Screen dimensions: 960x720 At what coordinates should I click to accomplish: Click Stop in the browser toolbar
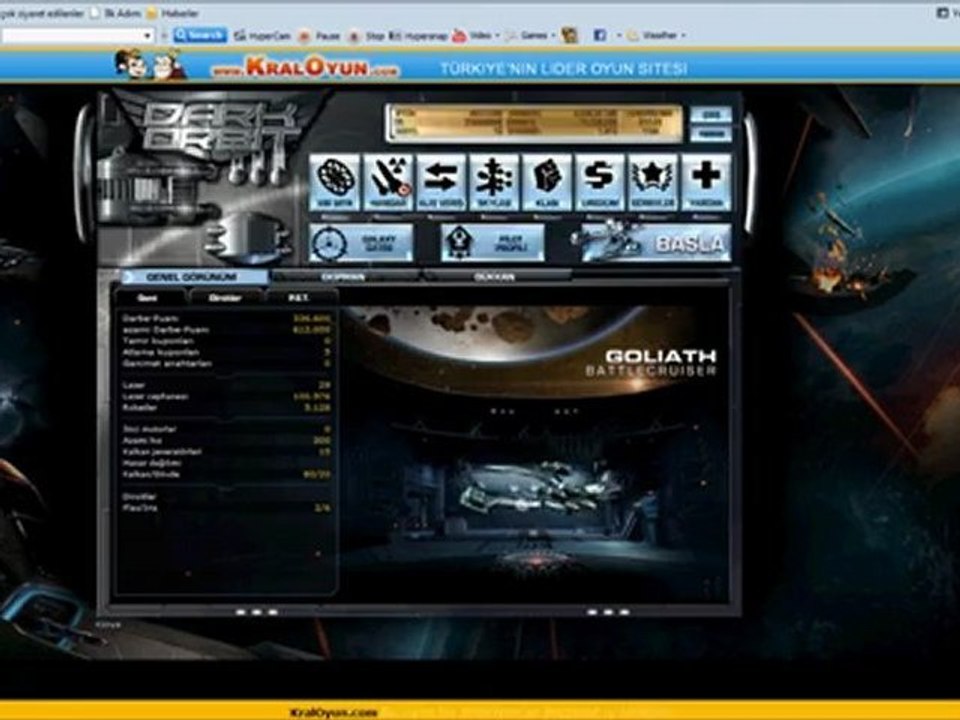(x=366, y=36)
